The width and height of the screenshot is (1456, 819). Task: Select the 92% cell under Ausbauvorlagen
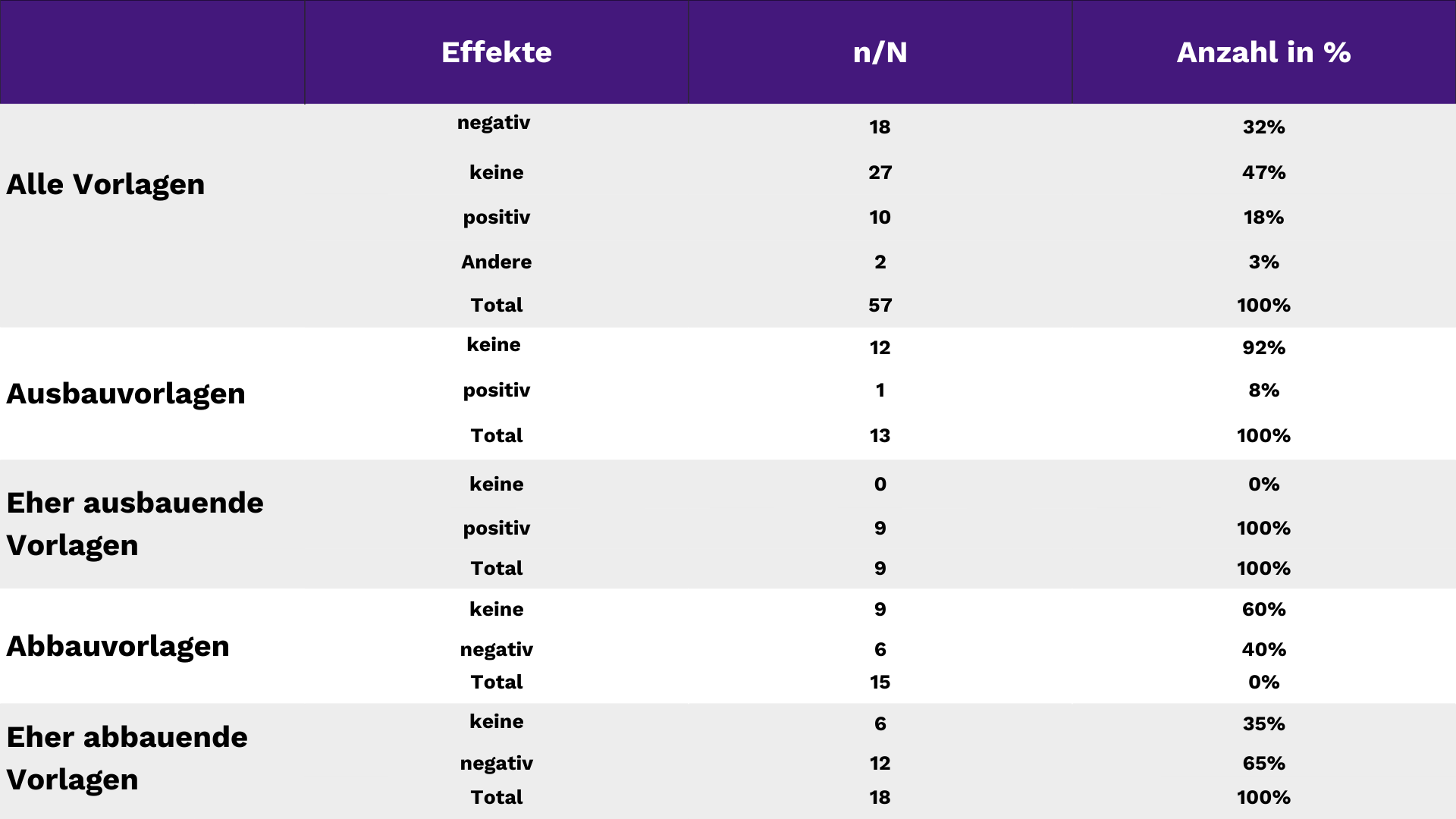[x=1263, y=347]
